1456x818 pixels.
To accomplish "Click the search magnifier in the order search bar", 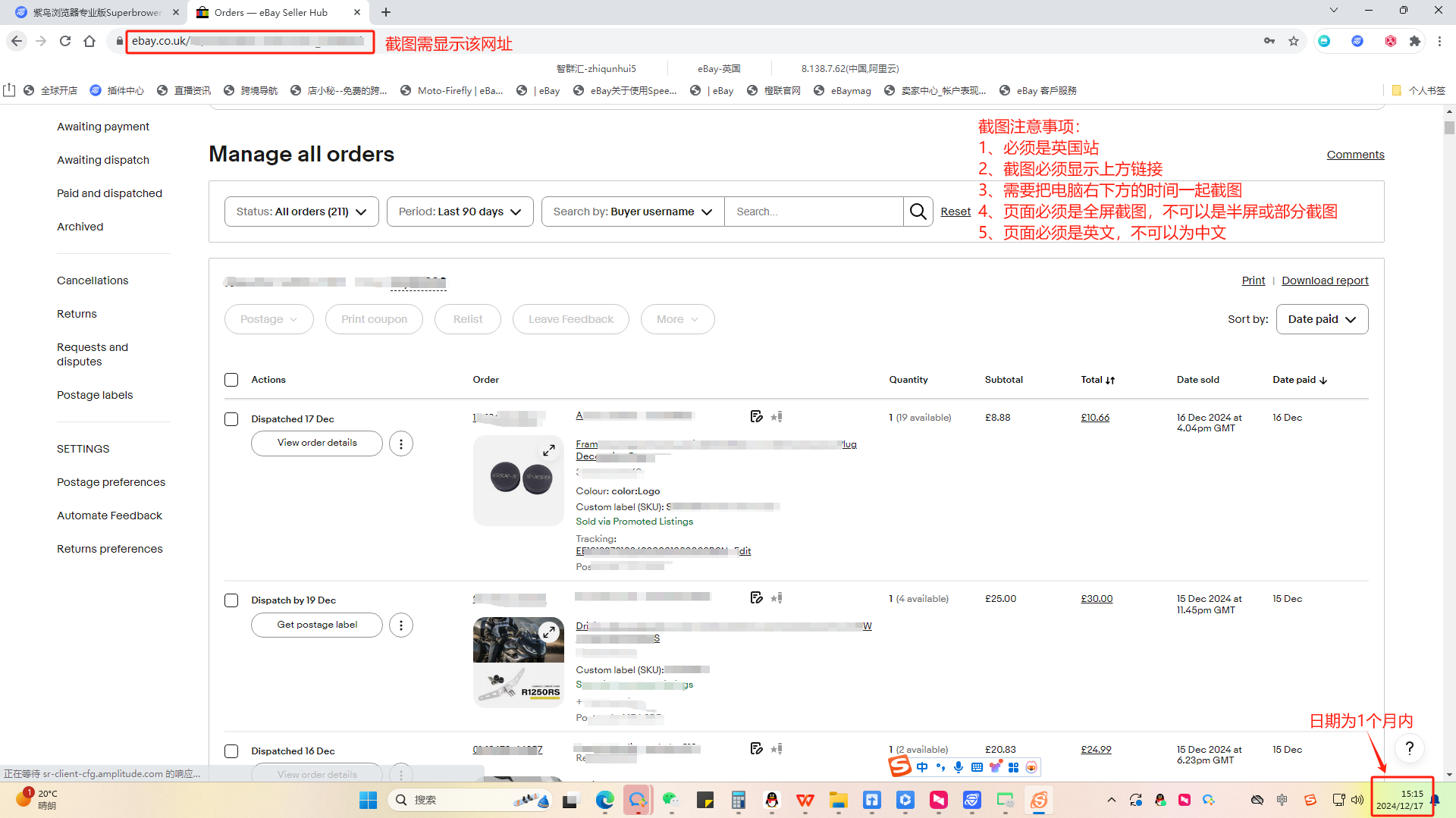I will [x=918, y=212].
